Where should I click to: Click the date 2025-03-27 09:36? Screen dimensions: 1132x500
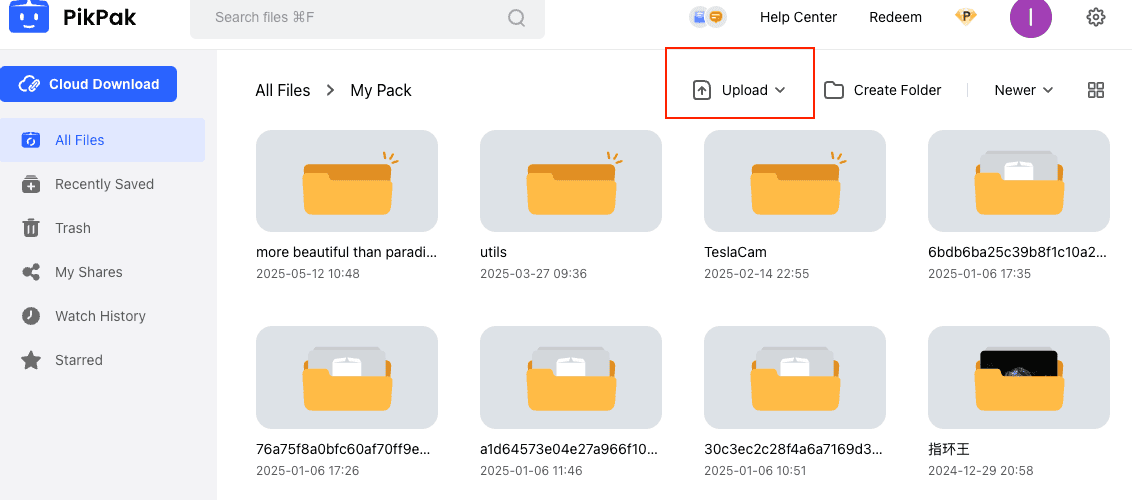tap(534, 274)
